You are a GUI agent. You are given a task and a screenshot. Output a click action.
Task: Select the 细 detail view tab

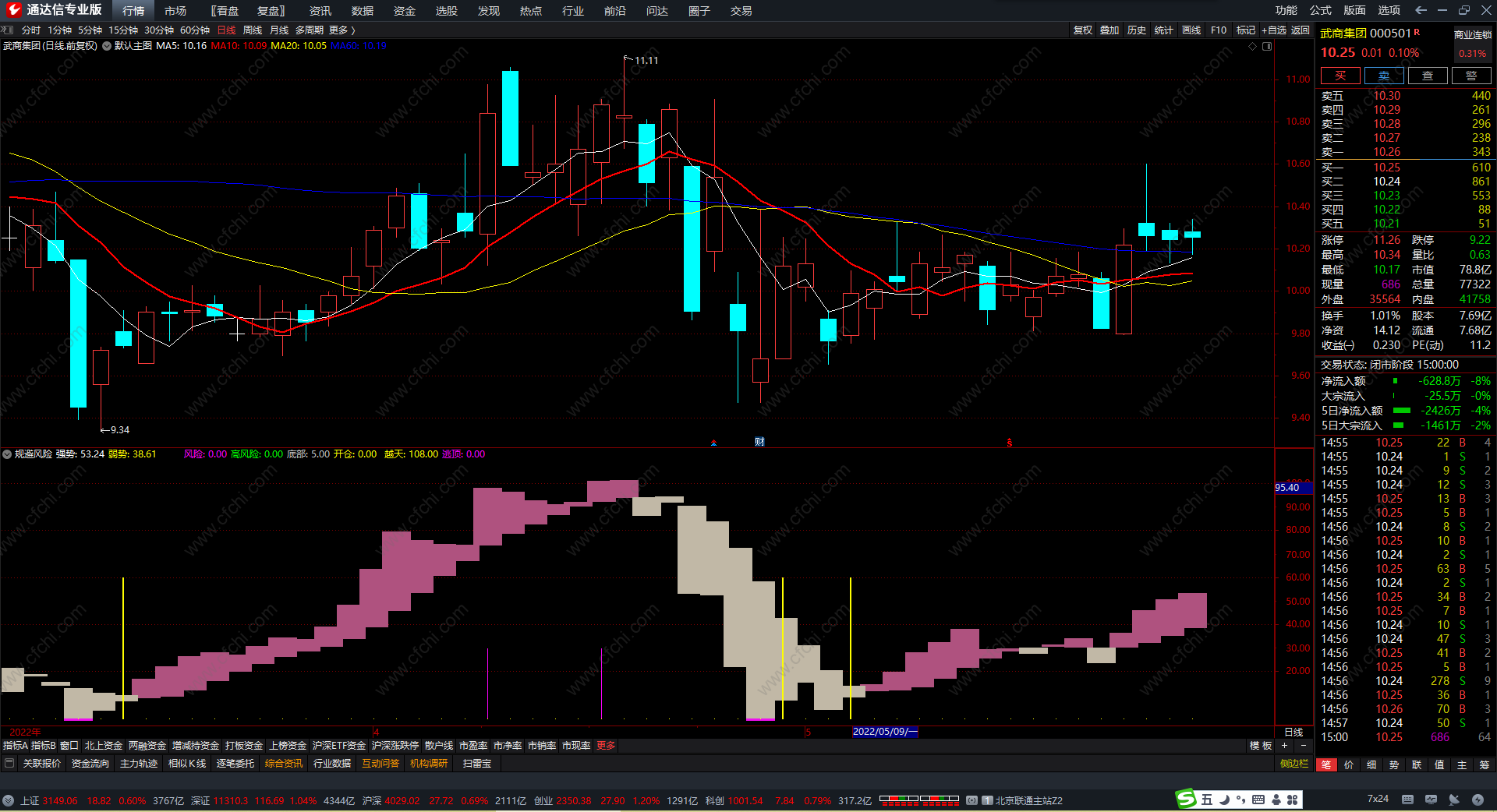point(1371,764)
